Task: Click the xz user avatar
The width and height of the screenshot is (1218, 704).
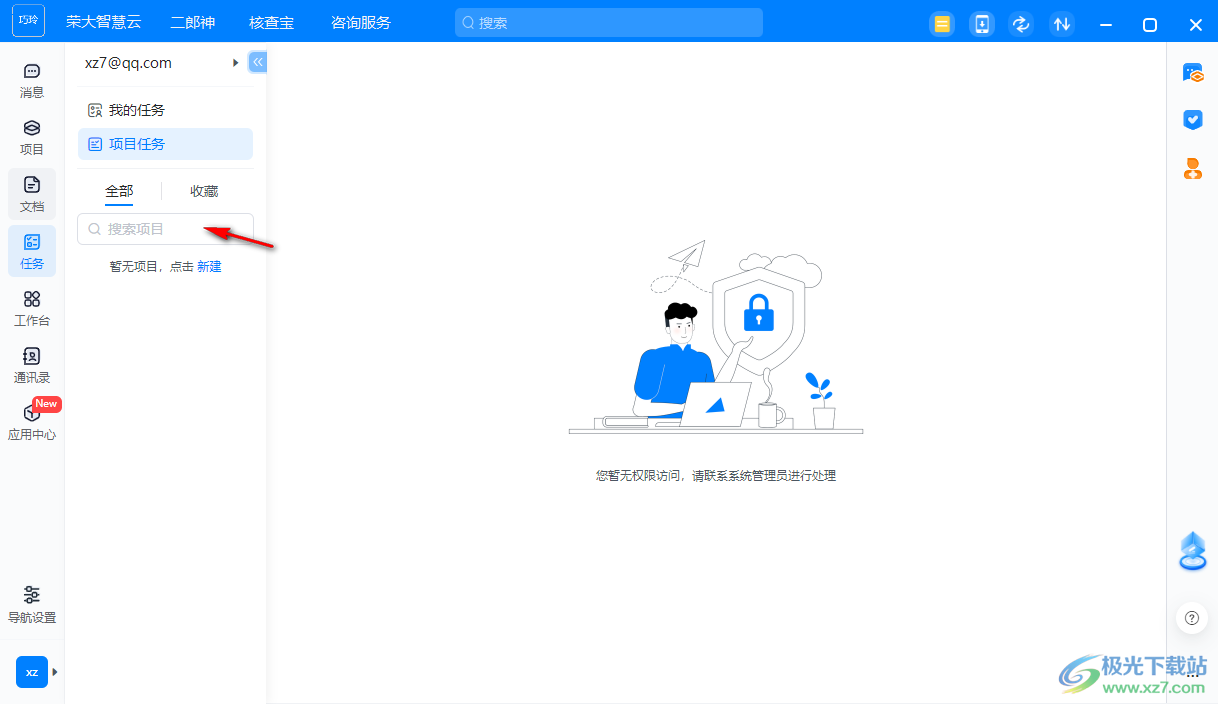Action: [32, 672]
